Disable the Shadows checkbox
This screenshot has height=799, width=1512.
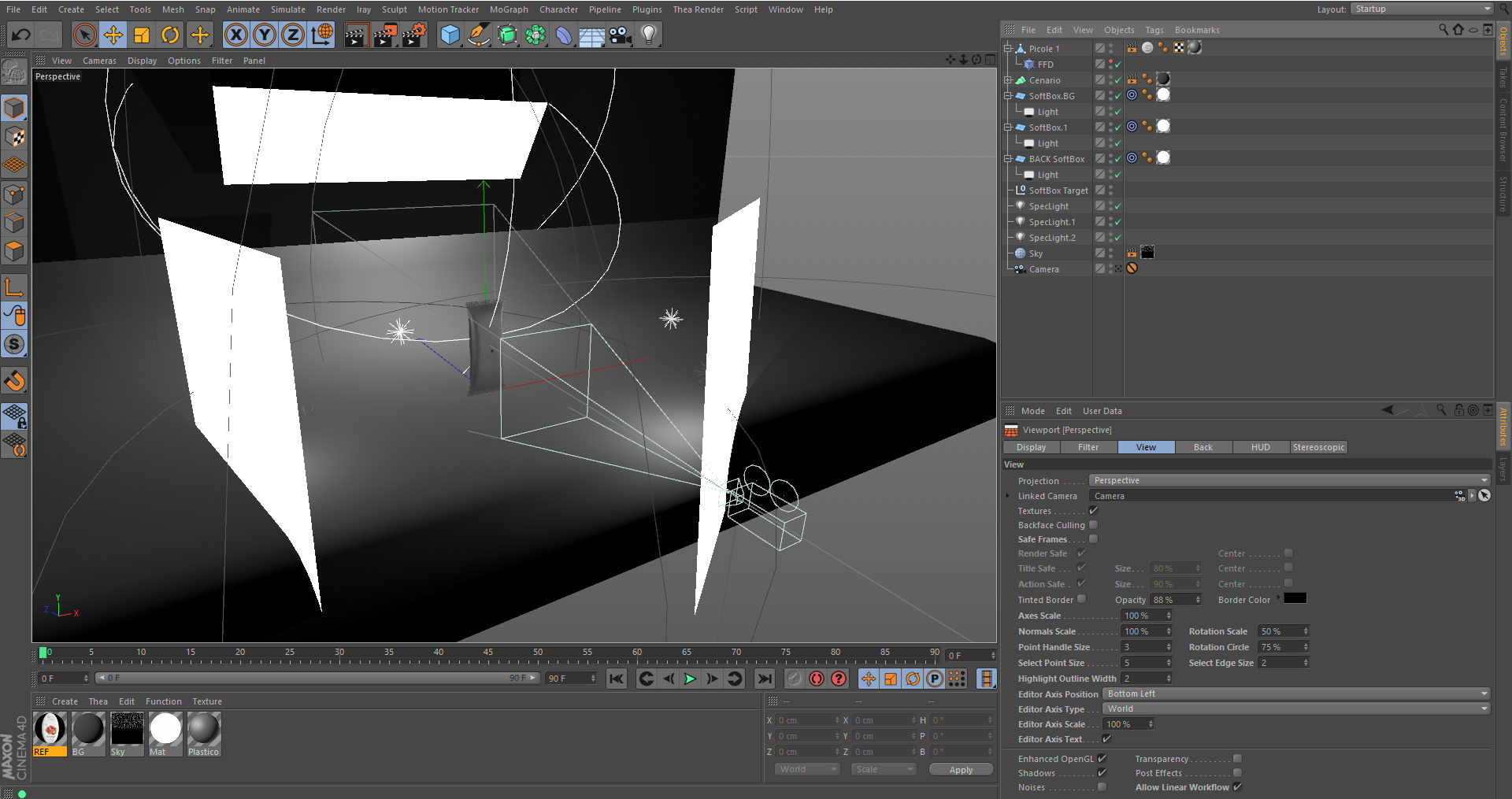click(x=1102, y=773)
